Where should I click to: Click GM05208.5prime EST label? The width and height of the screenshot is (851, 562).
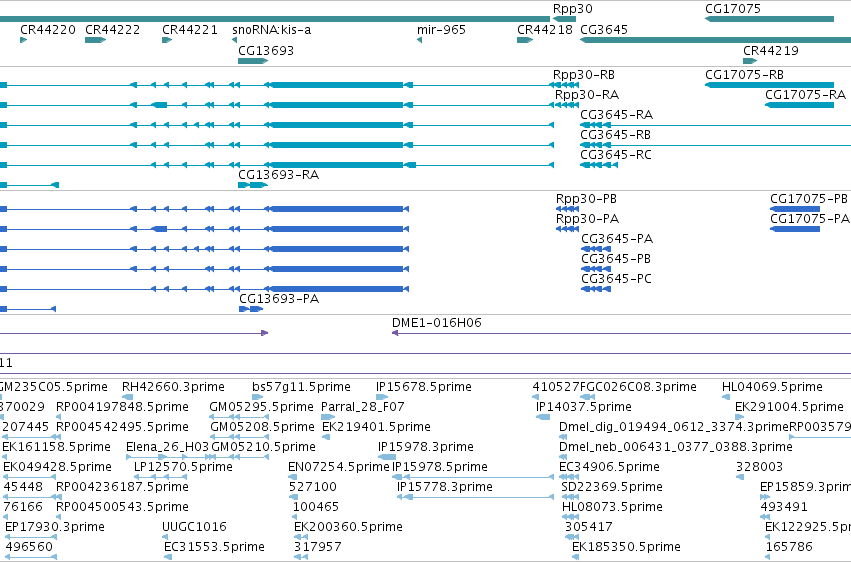(263, 427)
